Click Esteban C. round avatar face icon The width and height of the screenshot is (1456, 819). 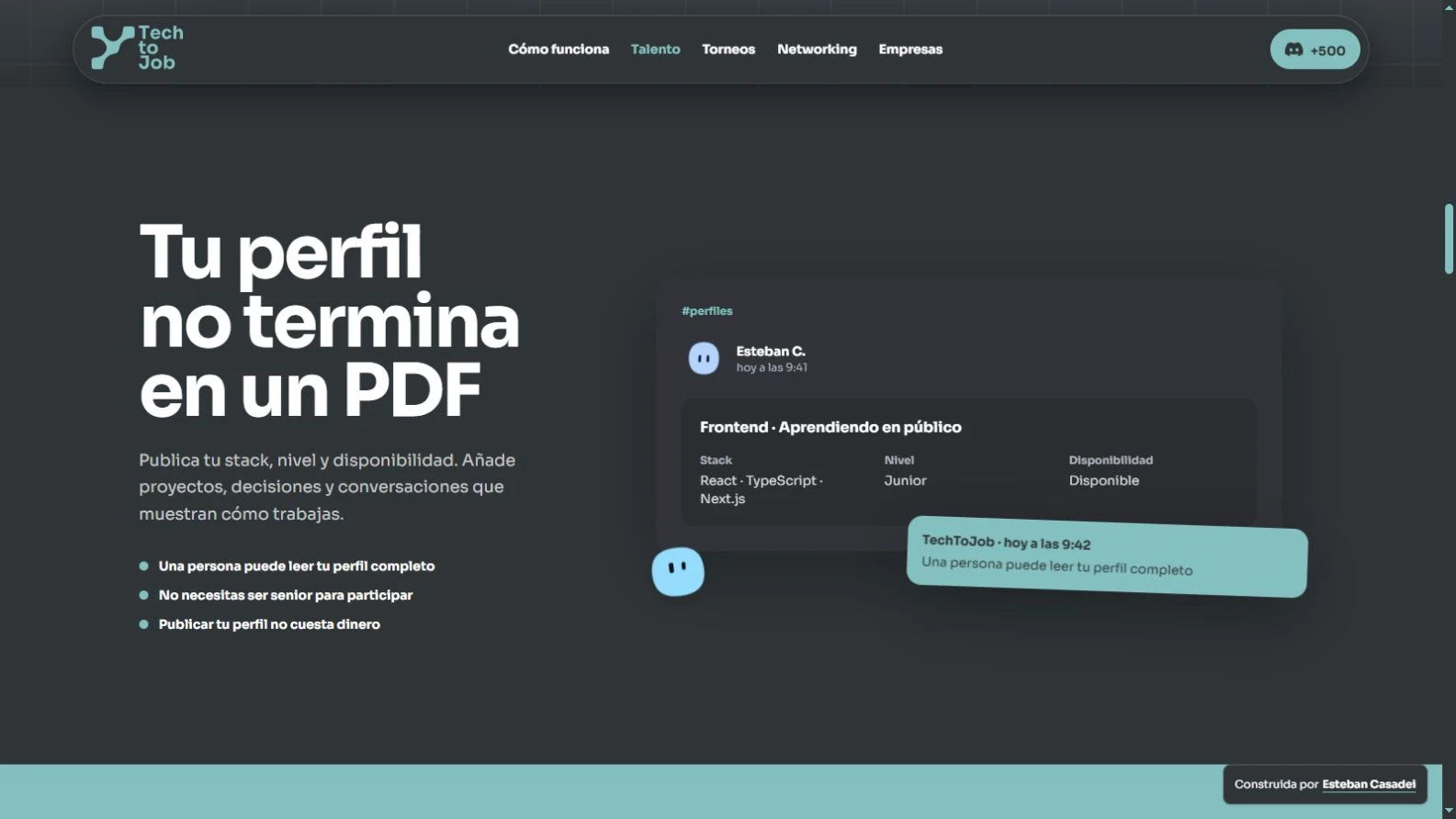click(705, 358)
